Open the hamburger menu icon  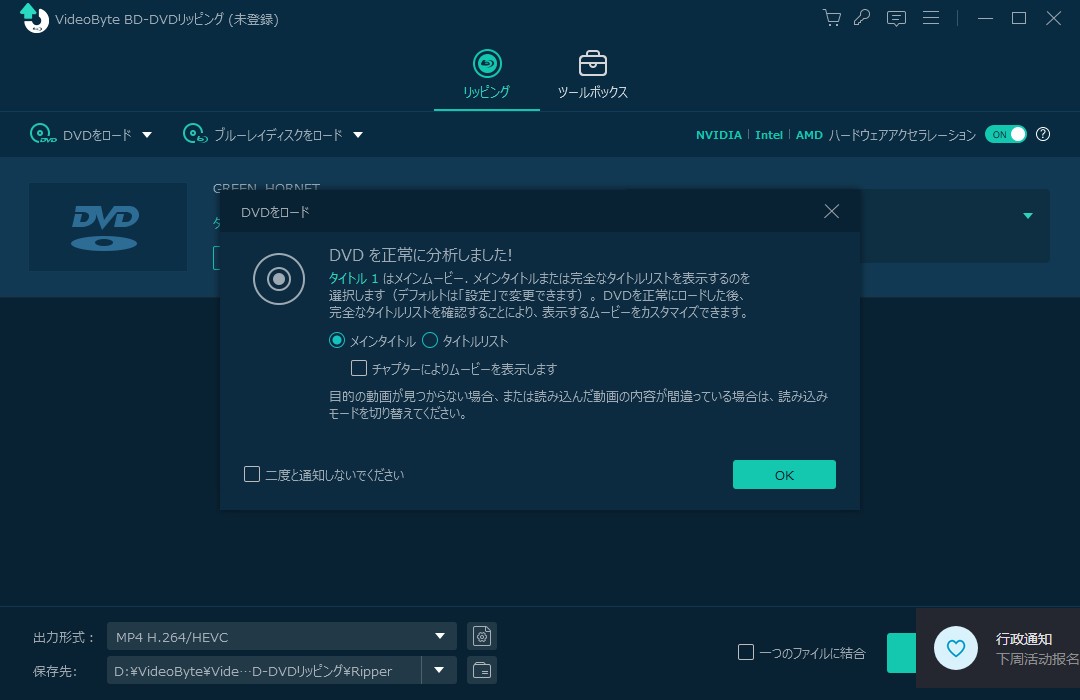click(931, 18)
